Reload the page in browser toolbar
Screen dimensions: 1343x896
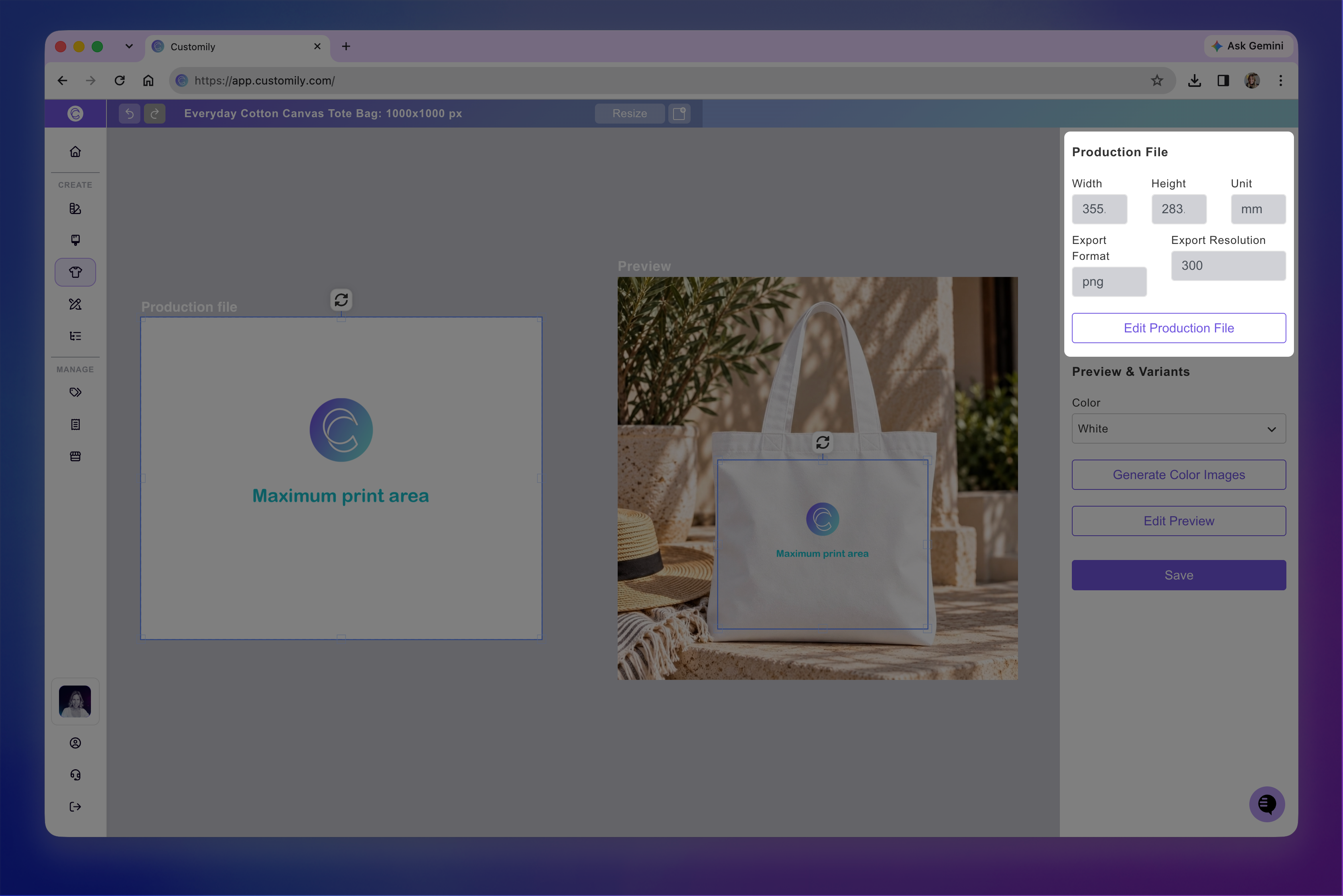[120, 81]
